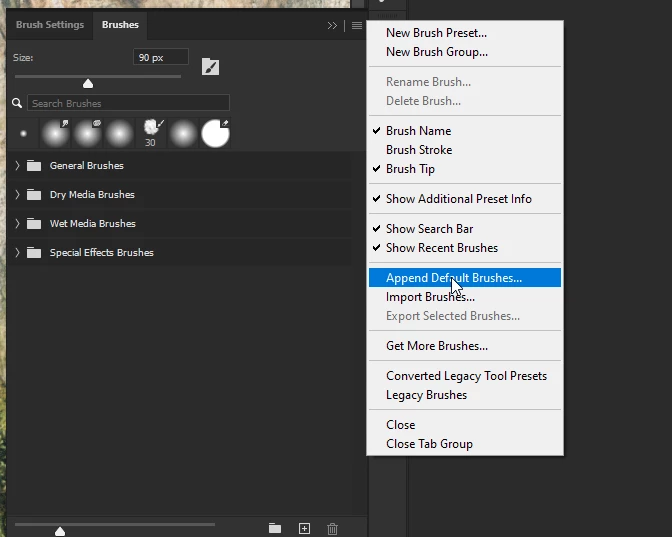This screenshot has height=537, width=672.
Task: Load Converted Legacy Tool Presets
Action: click(x=465, y=376)
